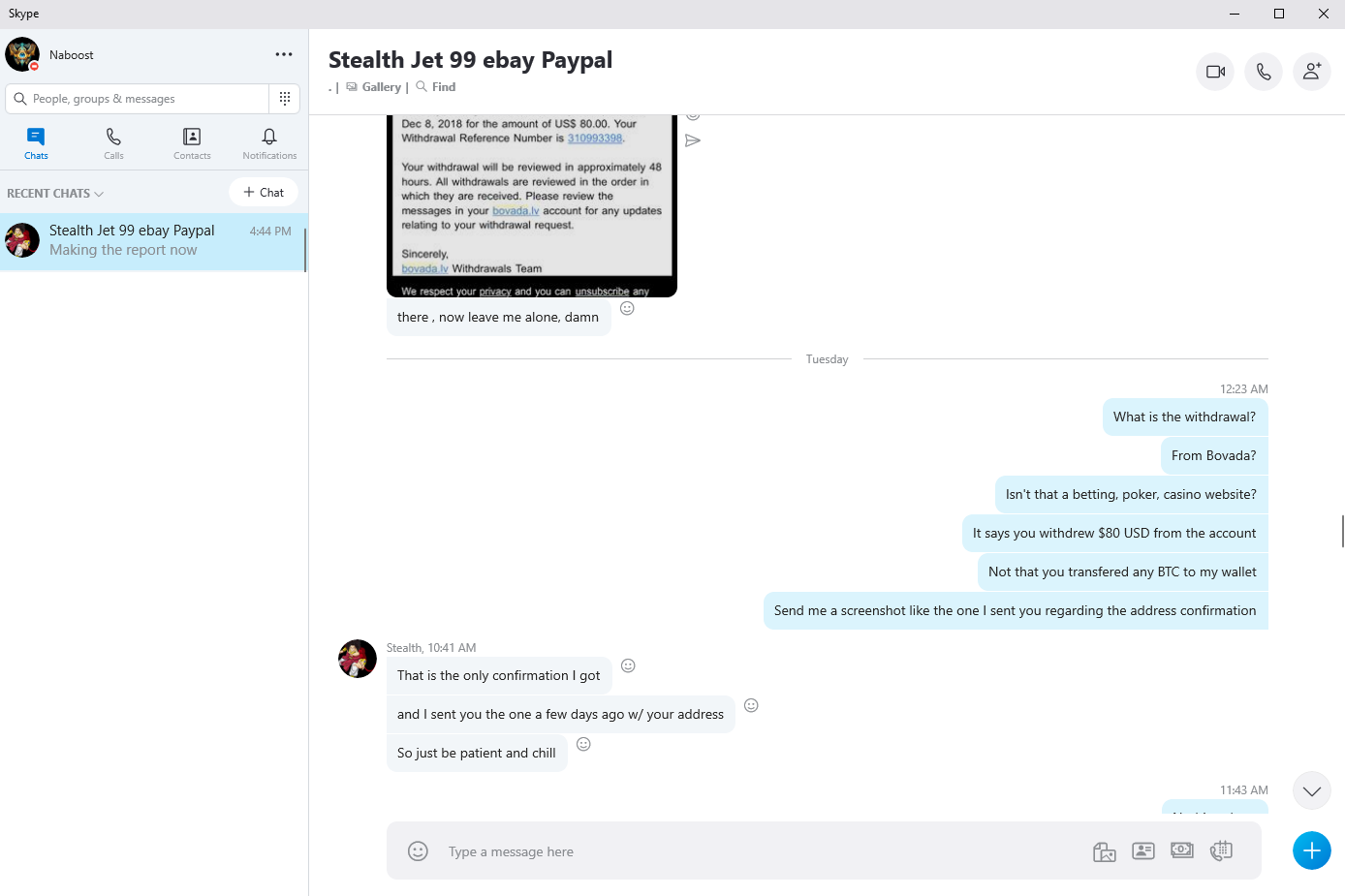1345x896 pixels.
Task: Select message 'It says you withdrew $80 USD'
Action: [x=1114, y=533]
